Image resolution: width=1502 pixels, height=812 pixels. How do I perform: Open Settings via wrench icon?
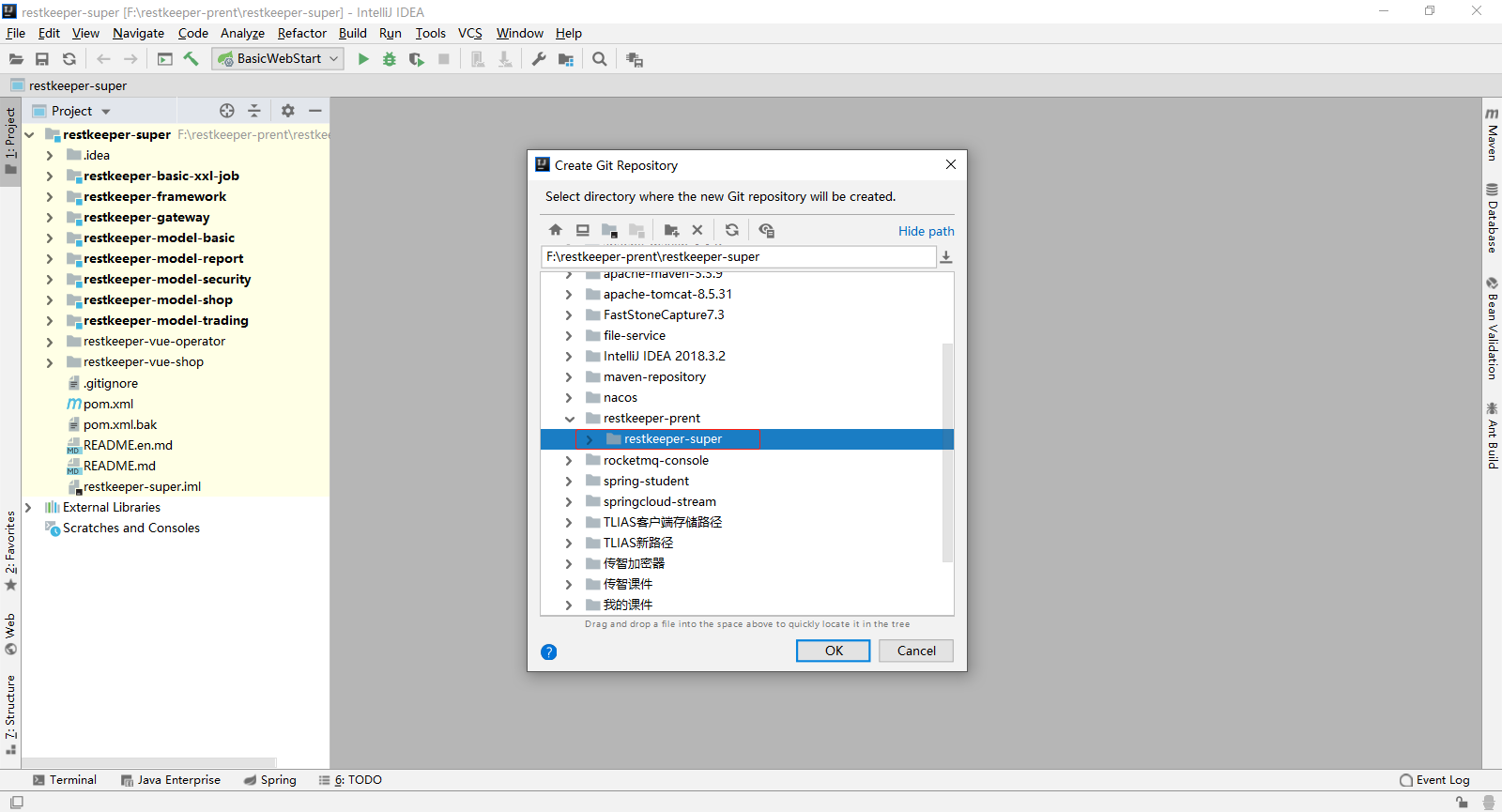point(539,59)
